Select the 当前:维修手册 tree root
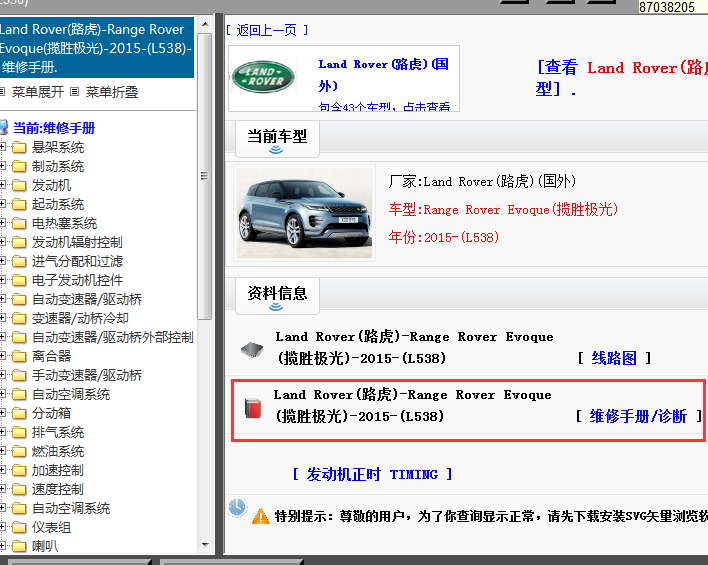Viewport: 708px width, 565px height. [54, 128]
